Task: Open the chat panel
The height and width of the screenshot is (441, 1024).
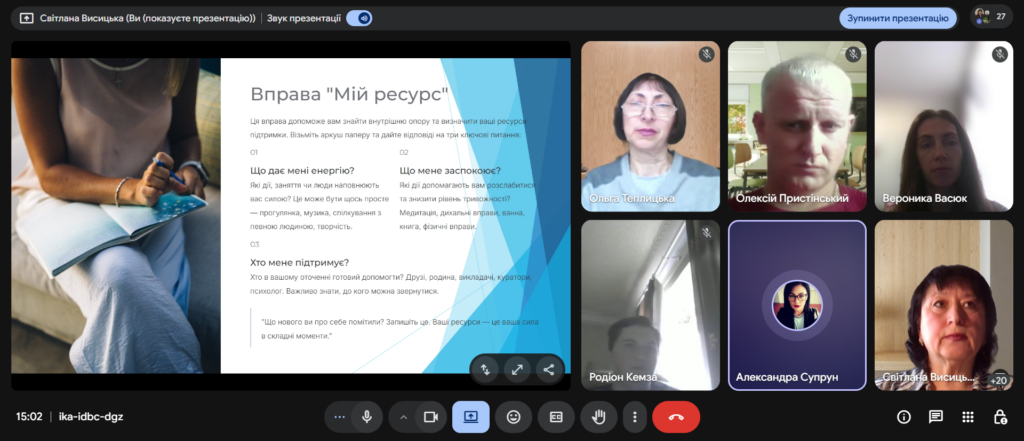Action: click(936, 417)
